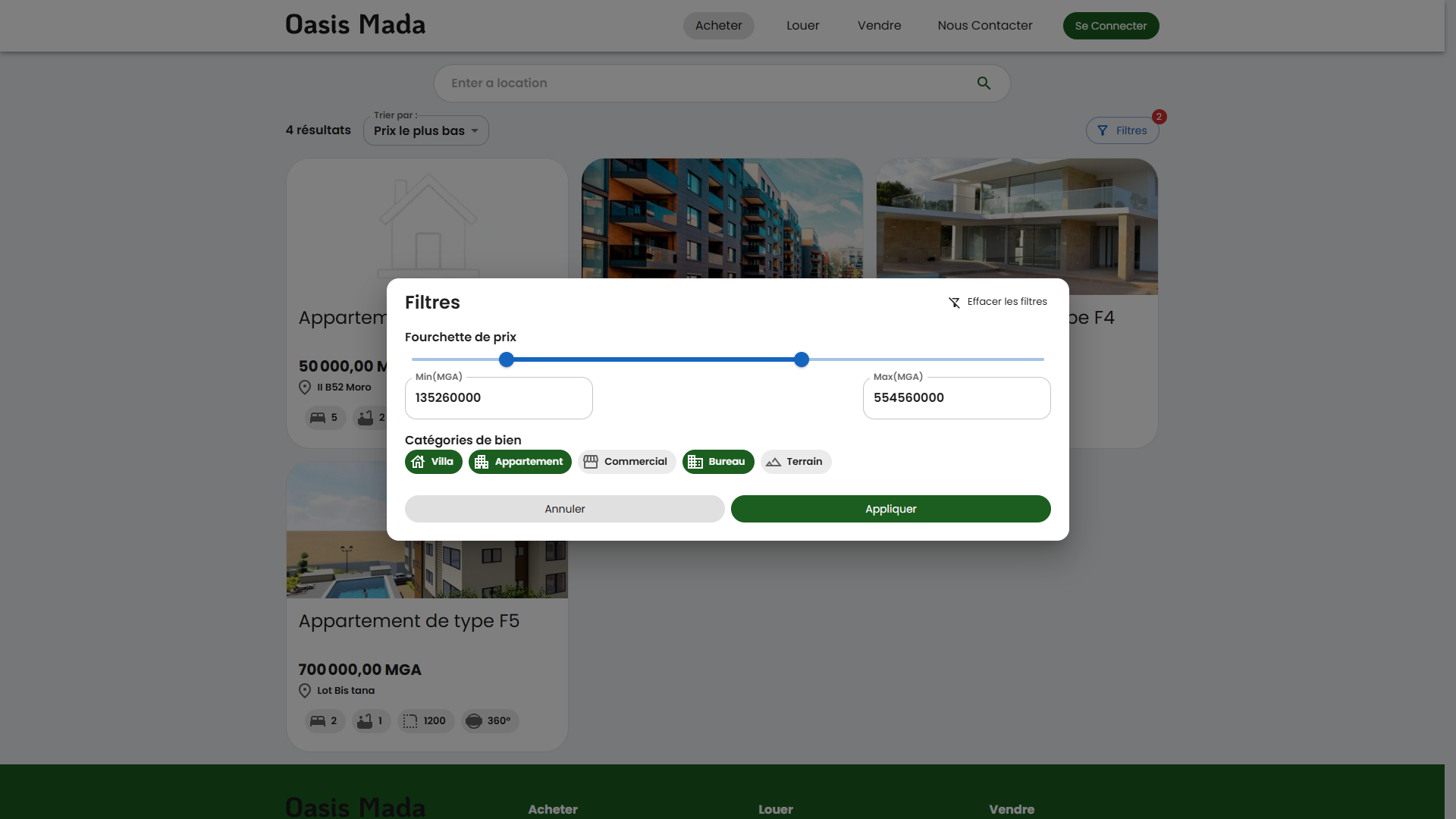Click the bathtub icon on F5 listing

pos(365,721)
